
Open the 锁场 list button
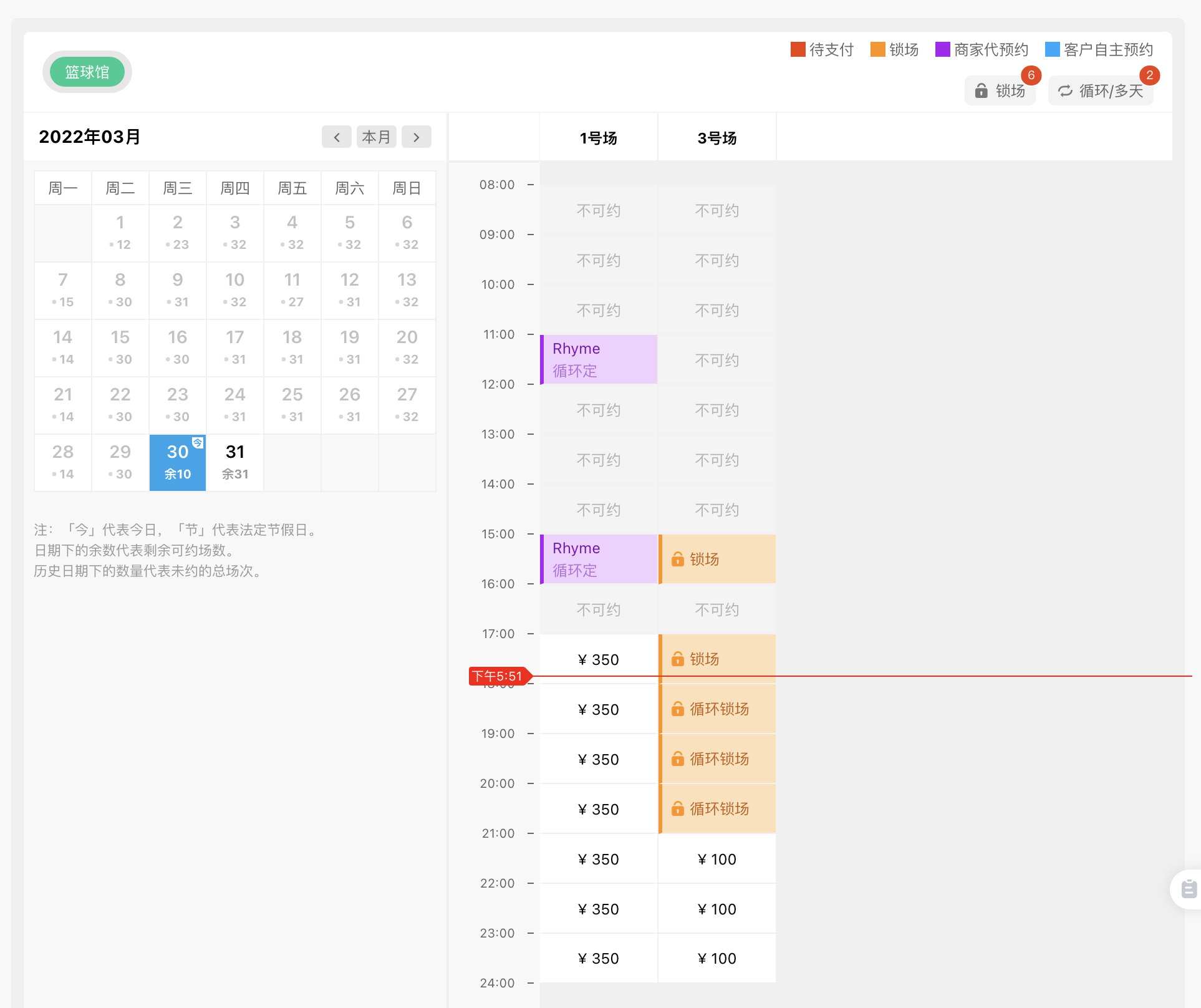tap(1000, 91)
